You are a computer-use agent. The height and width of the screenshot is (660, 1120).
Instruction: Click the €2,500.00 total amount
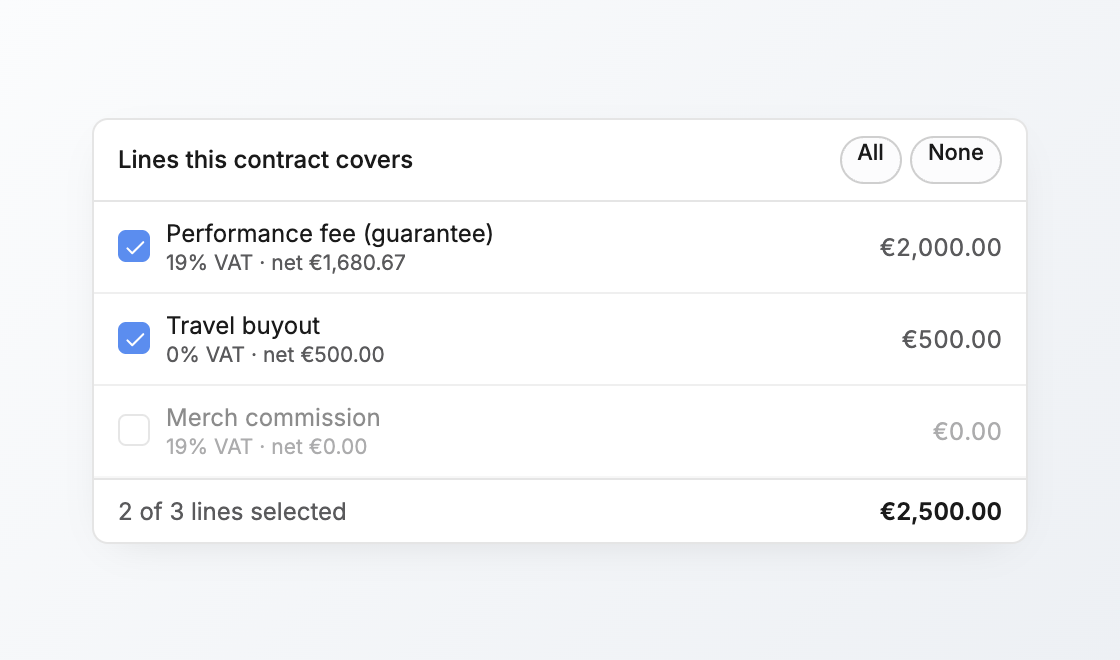click(x=940, y=511)
